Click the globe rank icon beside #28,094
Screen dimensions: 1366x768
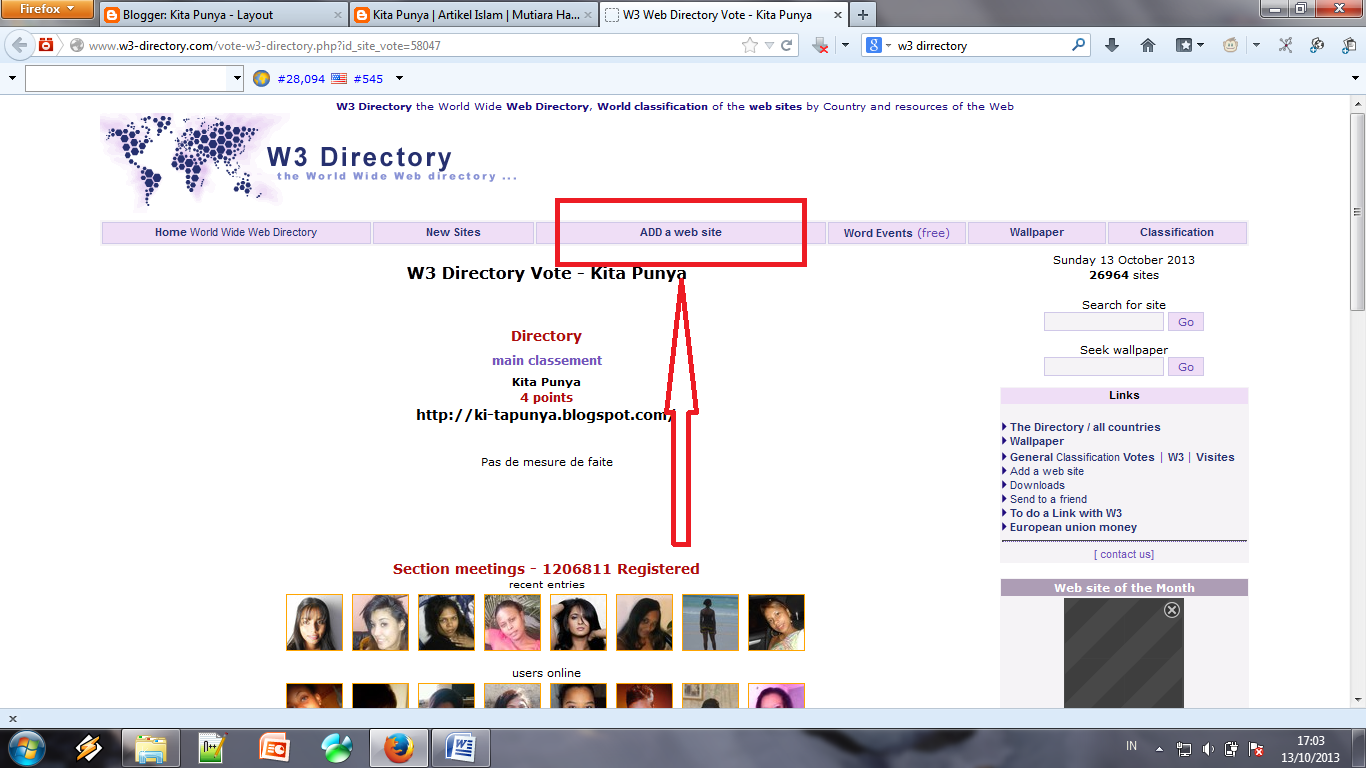262,78
